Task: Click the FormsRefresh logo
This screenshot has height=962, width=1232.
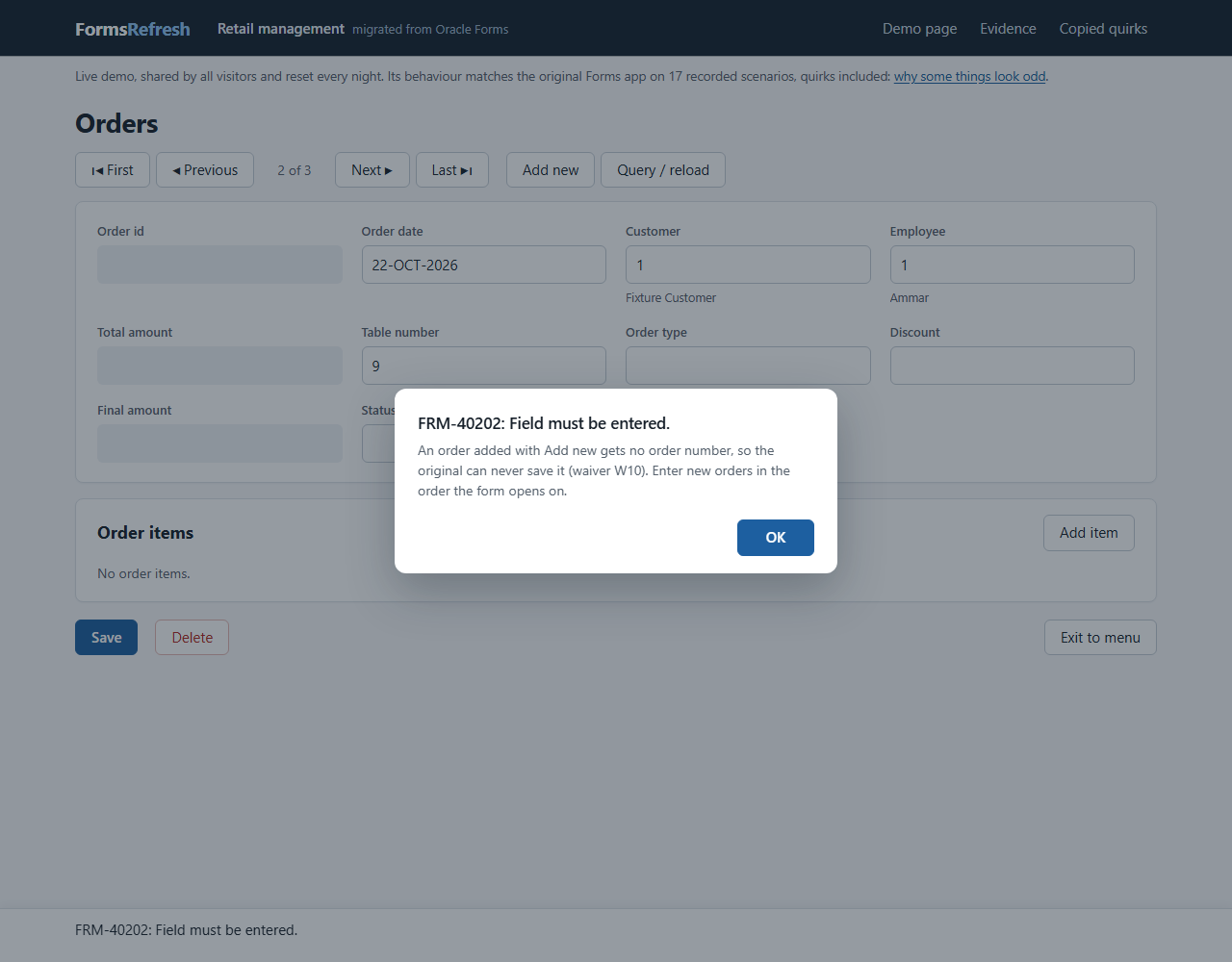Action: pos(133,29)
